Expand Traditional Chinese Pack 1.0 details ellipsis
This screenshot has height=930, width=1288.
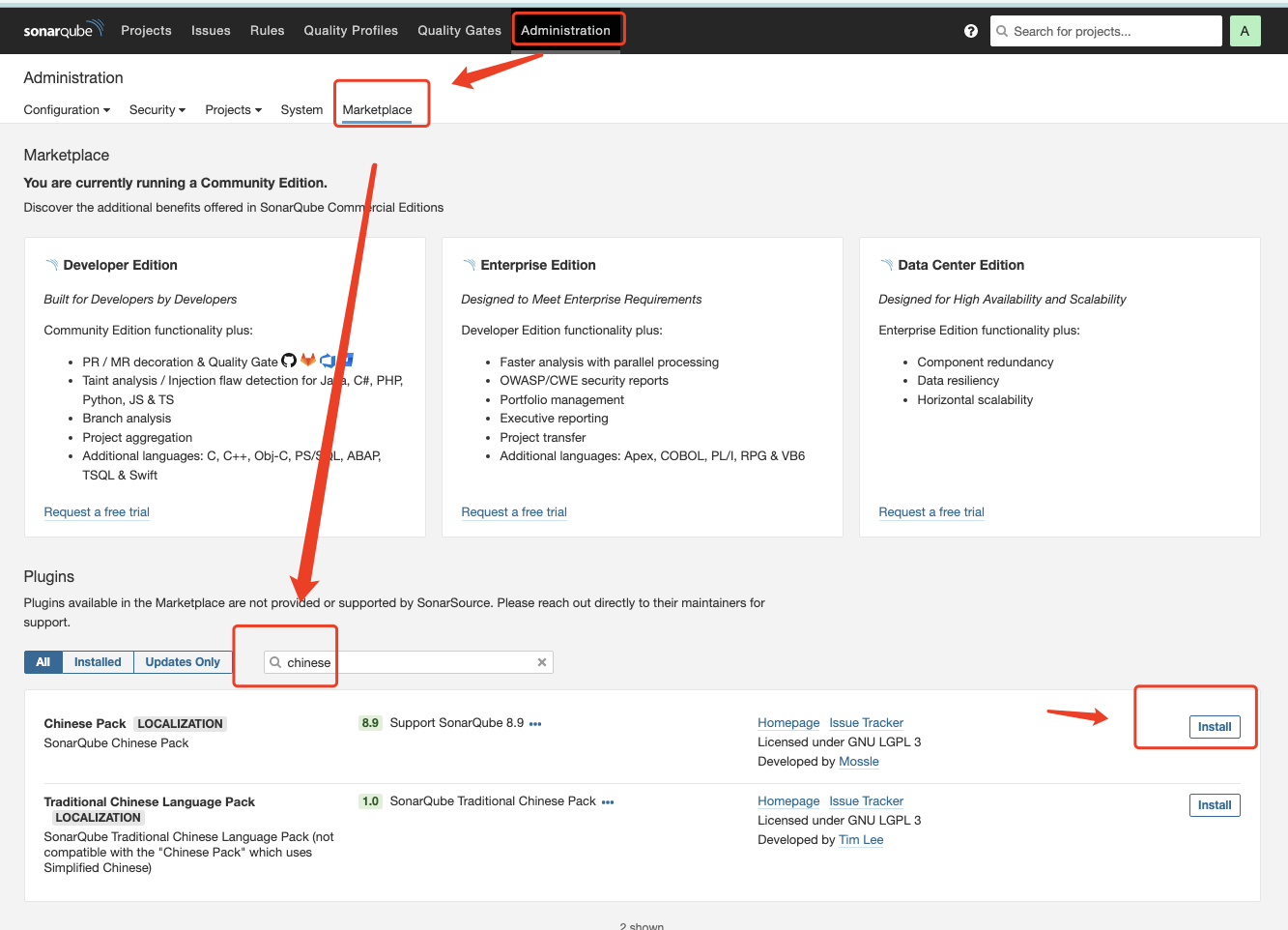click(x=608, y=802)
